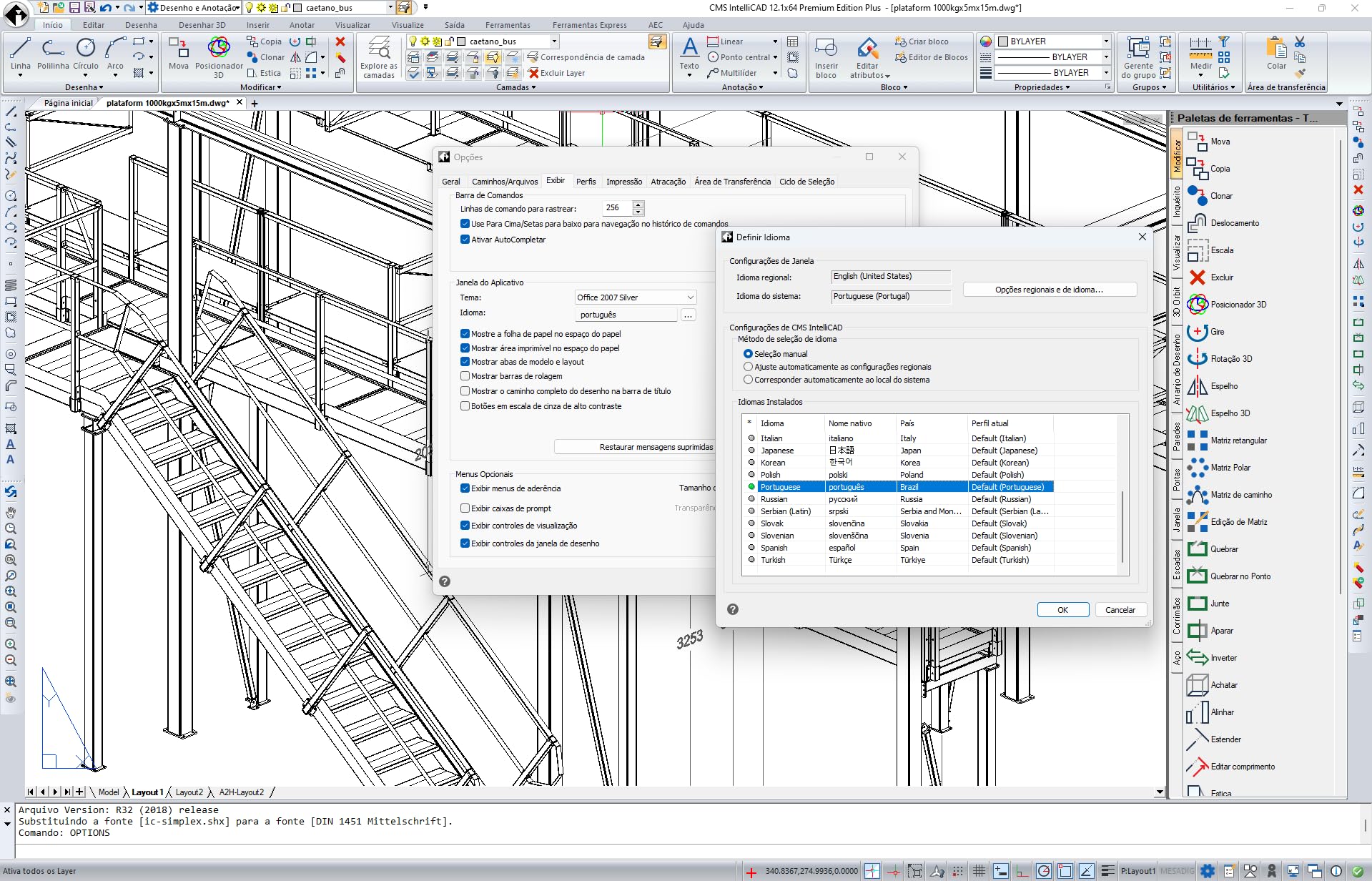
Task: Select Seleção manual radio button
Action: (x=748, y=354)
